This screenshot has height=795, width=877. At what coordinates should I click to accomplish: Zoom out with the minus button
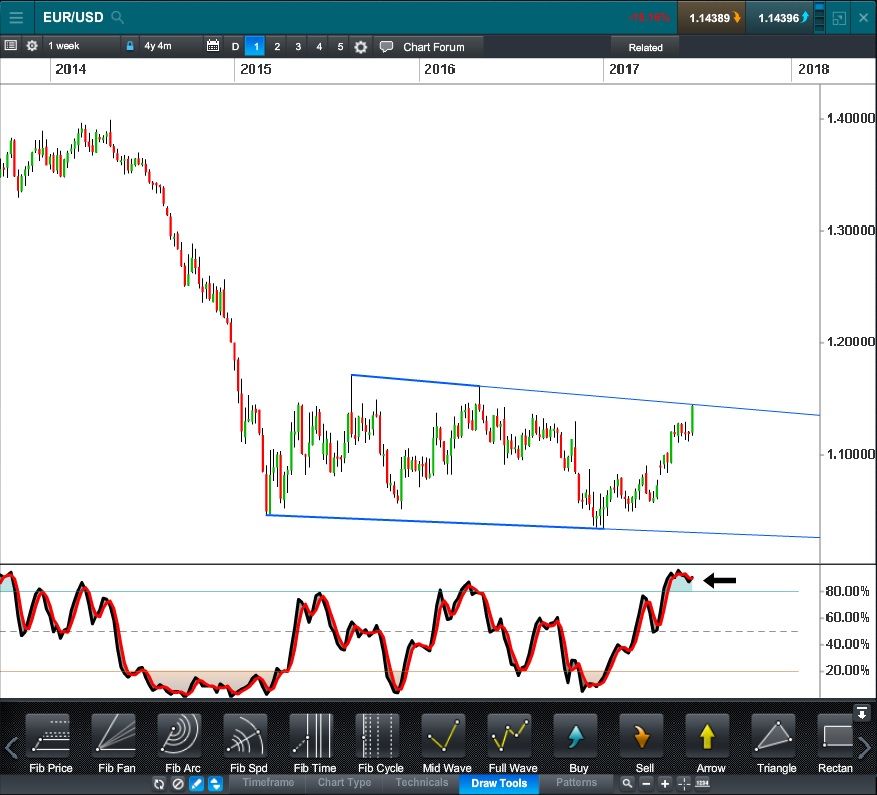coord(646,784)
